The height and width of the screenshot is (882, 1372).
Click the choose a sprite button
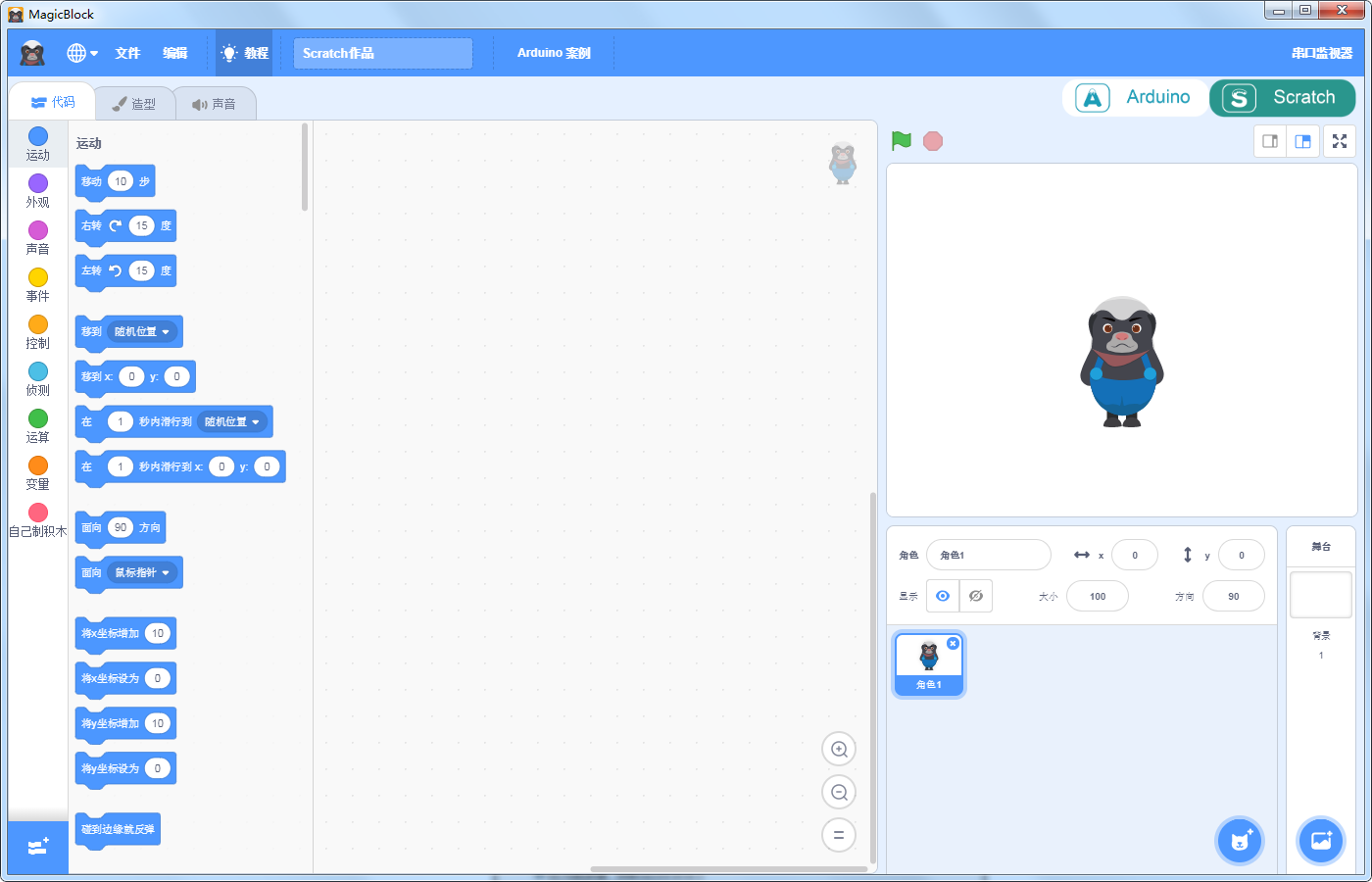1240,841
